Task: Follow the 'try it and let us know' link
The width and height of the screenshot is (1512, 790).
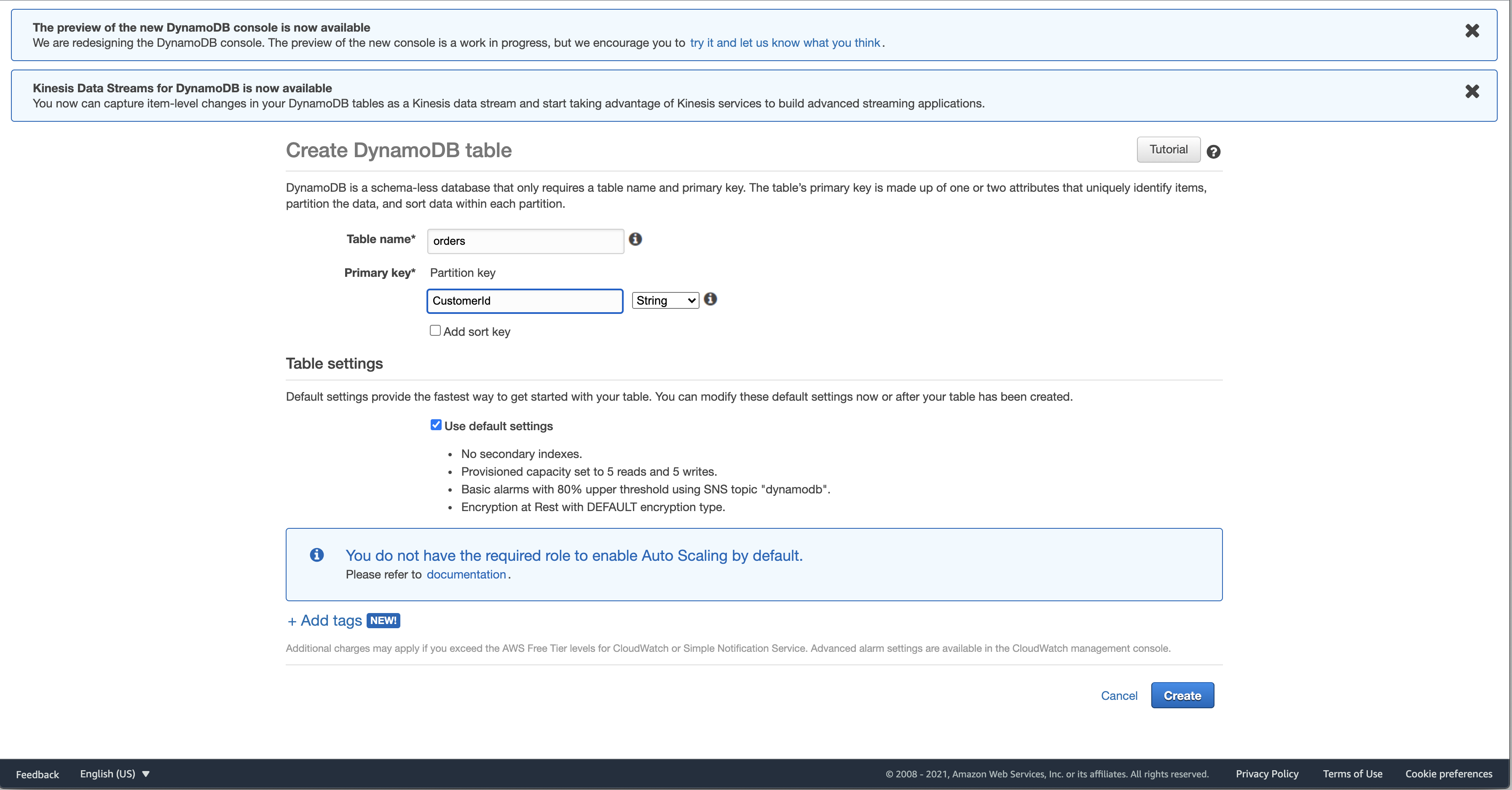Action: click(x=785, y=43)
